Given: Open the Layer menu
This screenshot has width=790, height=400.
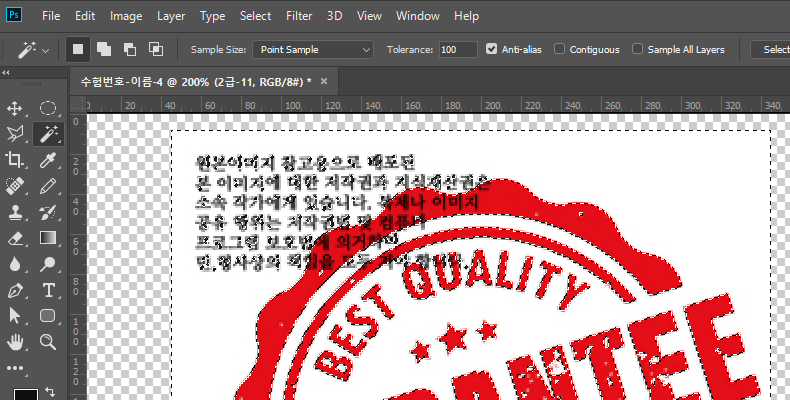Looking at the screenshot, I should (171, 16).
